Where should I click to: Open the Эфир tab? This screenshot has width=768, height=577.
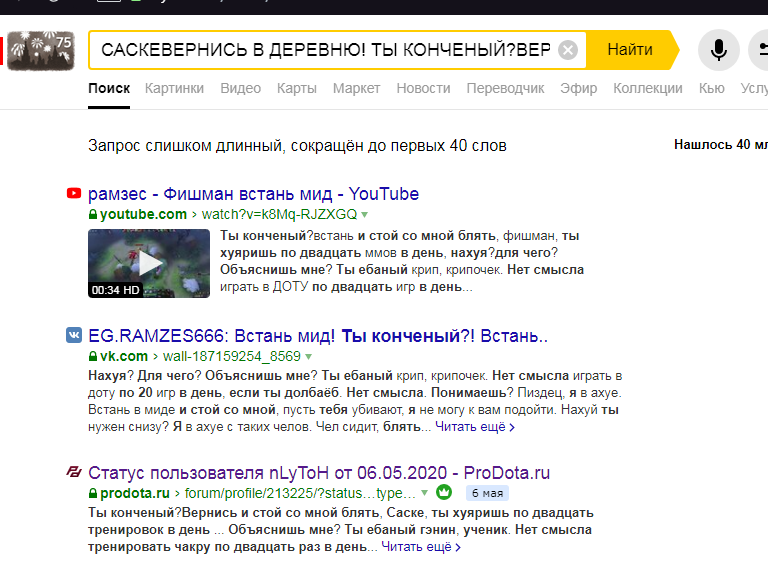pos(578,88)
